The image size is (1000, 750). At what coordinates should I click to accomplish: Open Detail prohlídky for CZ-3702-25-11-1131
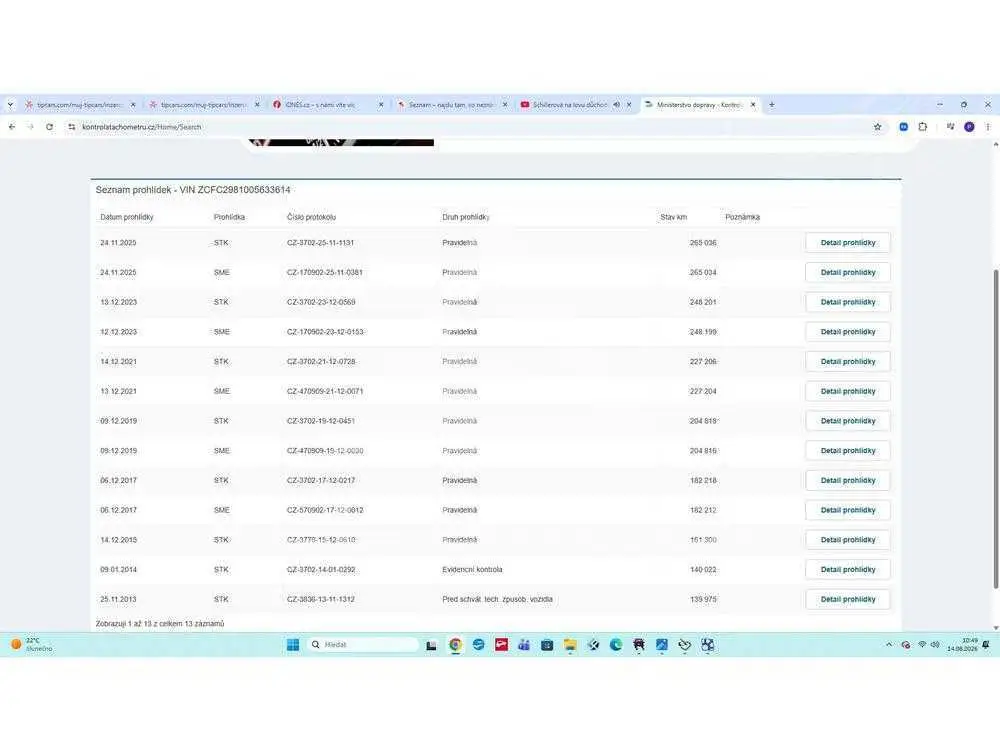click(x=848, y=243)
